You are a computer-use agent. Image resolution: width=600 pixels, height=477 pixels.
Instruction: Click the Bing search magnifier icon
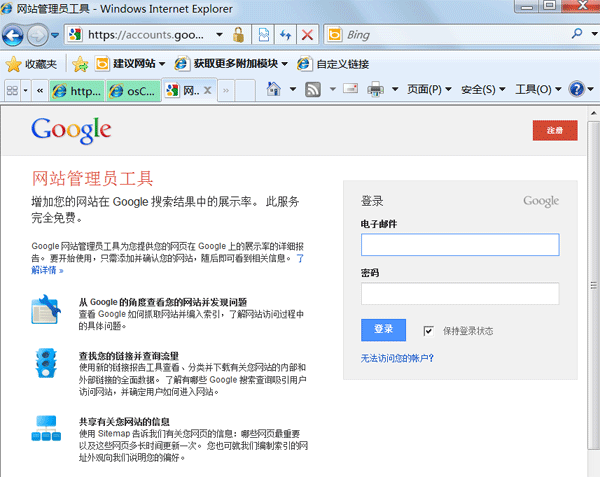click(x=577, y=34)
